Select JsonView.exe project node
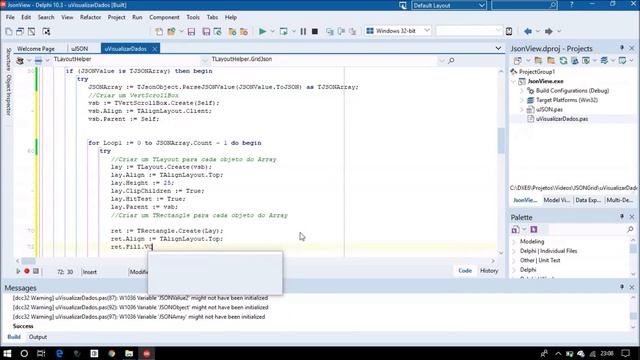Viewport: 640px width, 360px height. [545, 81]
